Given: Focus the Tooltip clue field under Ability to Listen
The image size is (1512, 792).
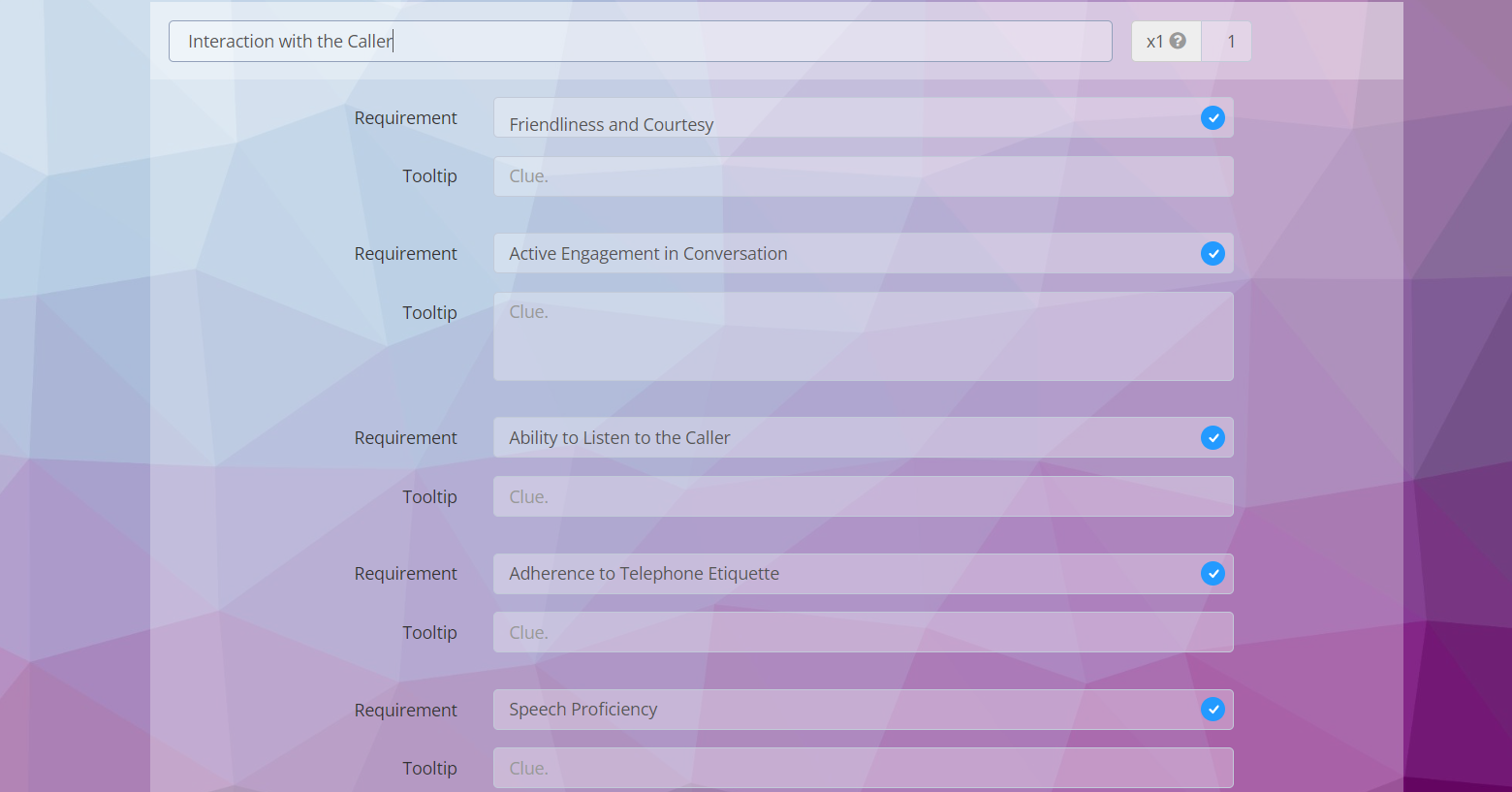Looking at the screenshot, I should click(x=863, y=496).
